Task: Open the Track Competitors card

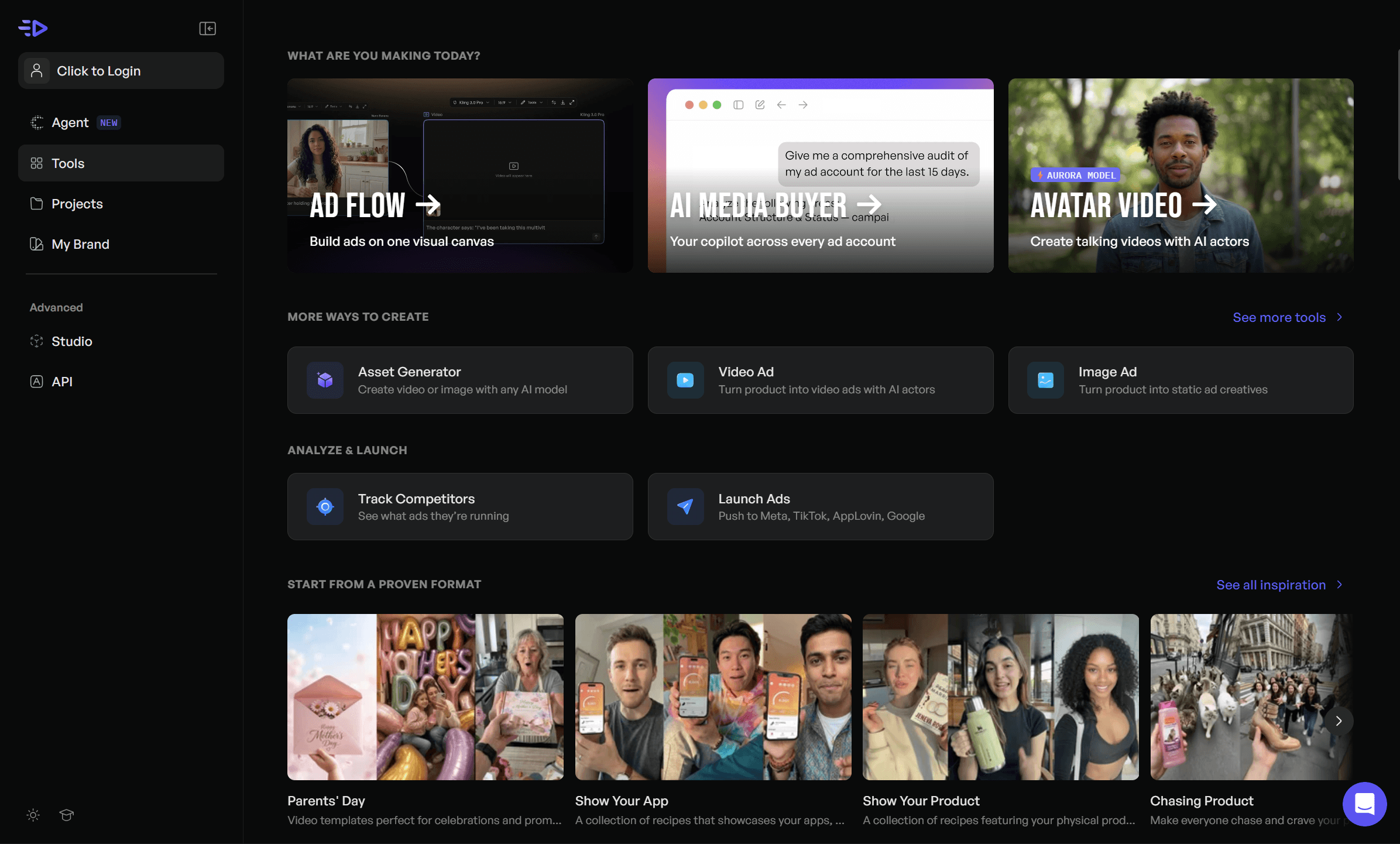Action: pyautogui.click(x=460, y=507)
